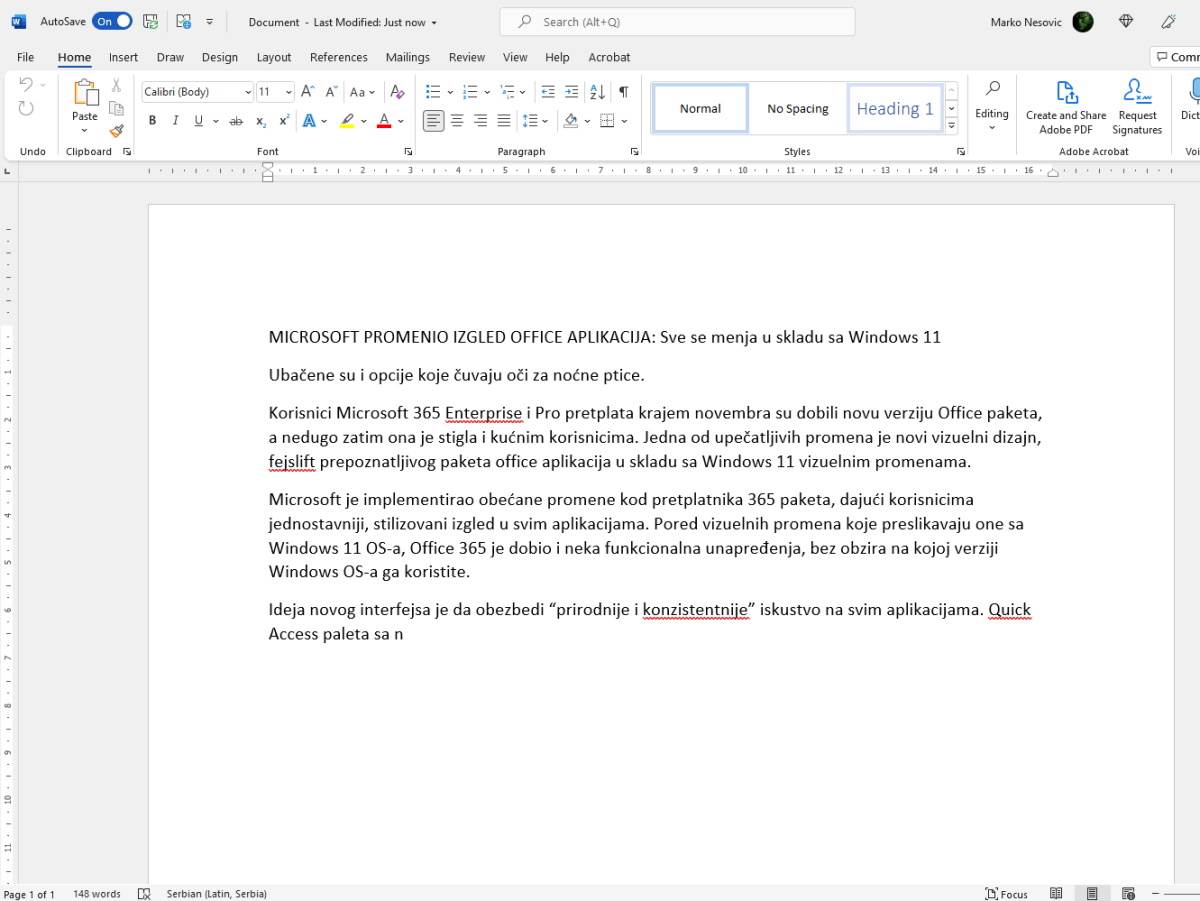
Task: Open the Sort tool
Action: (x=598, y=90)
